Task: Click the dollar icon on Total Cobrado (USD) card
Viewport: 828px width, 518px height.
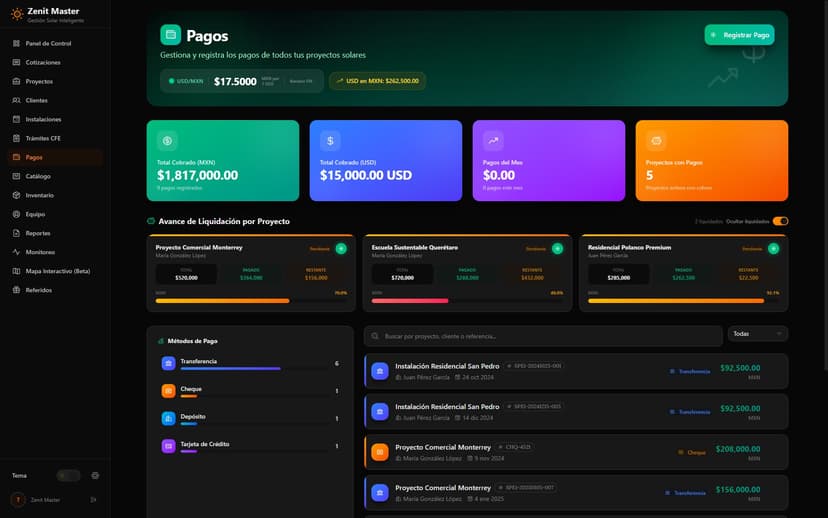Action: [x=330, y=141]
